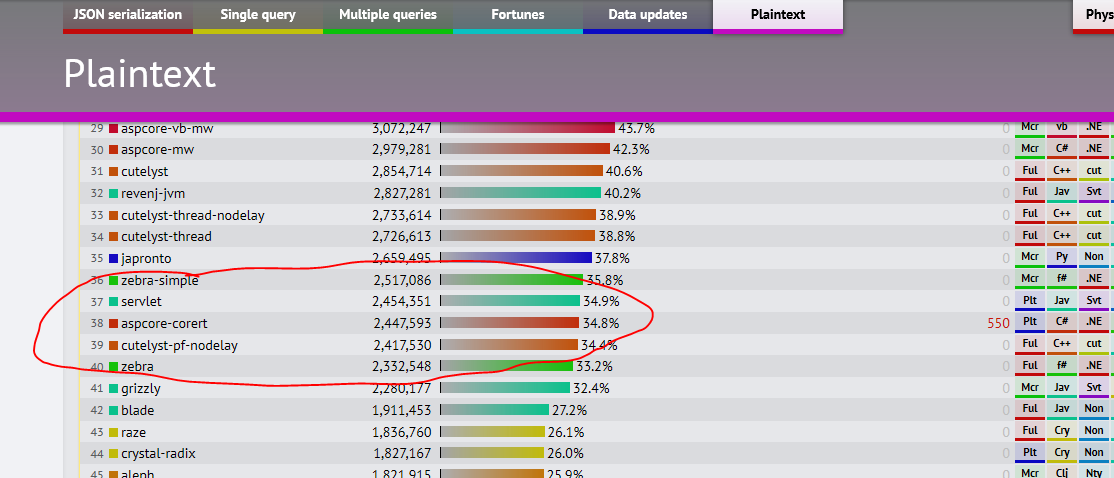Select the Multiple queries tab
This screenshot has width=1114, height=478.
click(388, 16)
